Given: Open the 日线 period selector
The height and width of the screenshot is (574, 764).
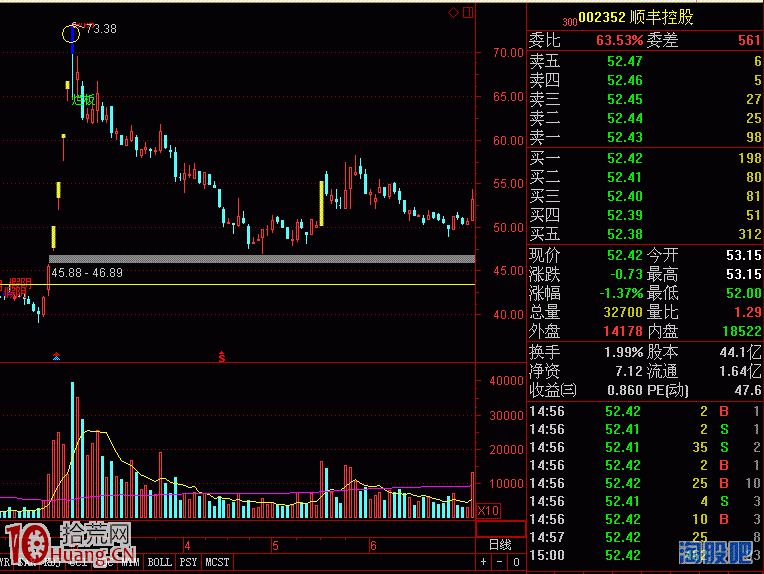Looking at the screenshot, I should click(x=499, y=545).
